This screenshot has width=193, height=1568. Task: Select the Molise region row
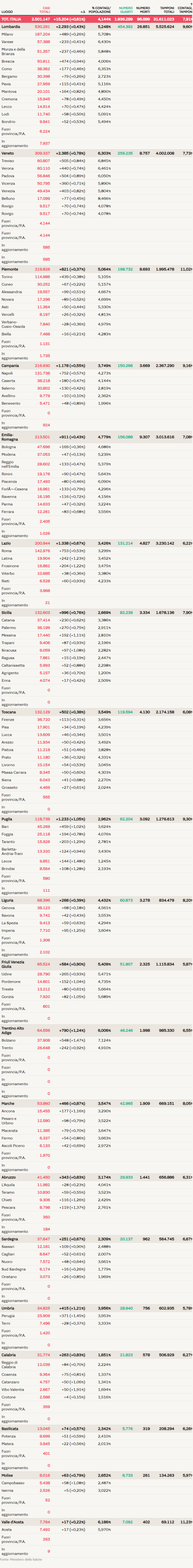(96, 1475)
